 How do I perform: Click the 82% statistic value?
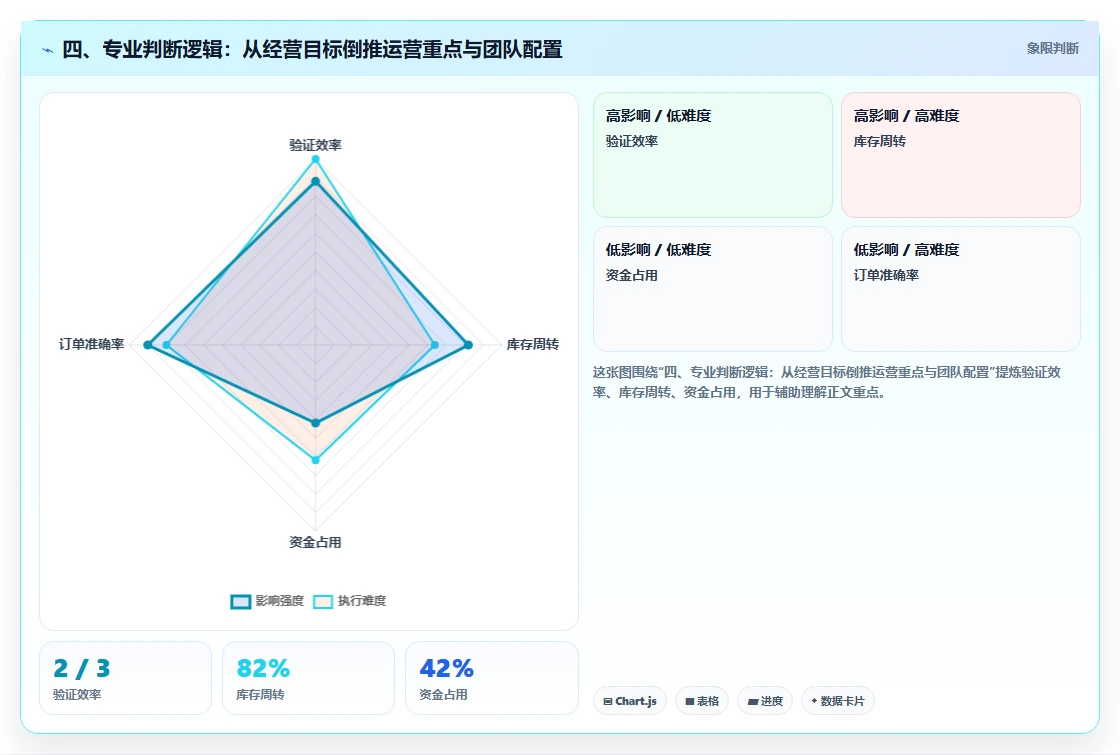click(263, 669)
